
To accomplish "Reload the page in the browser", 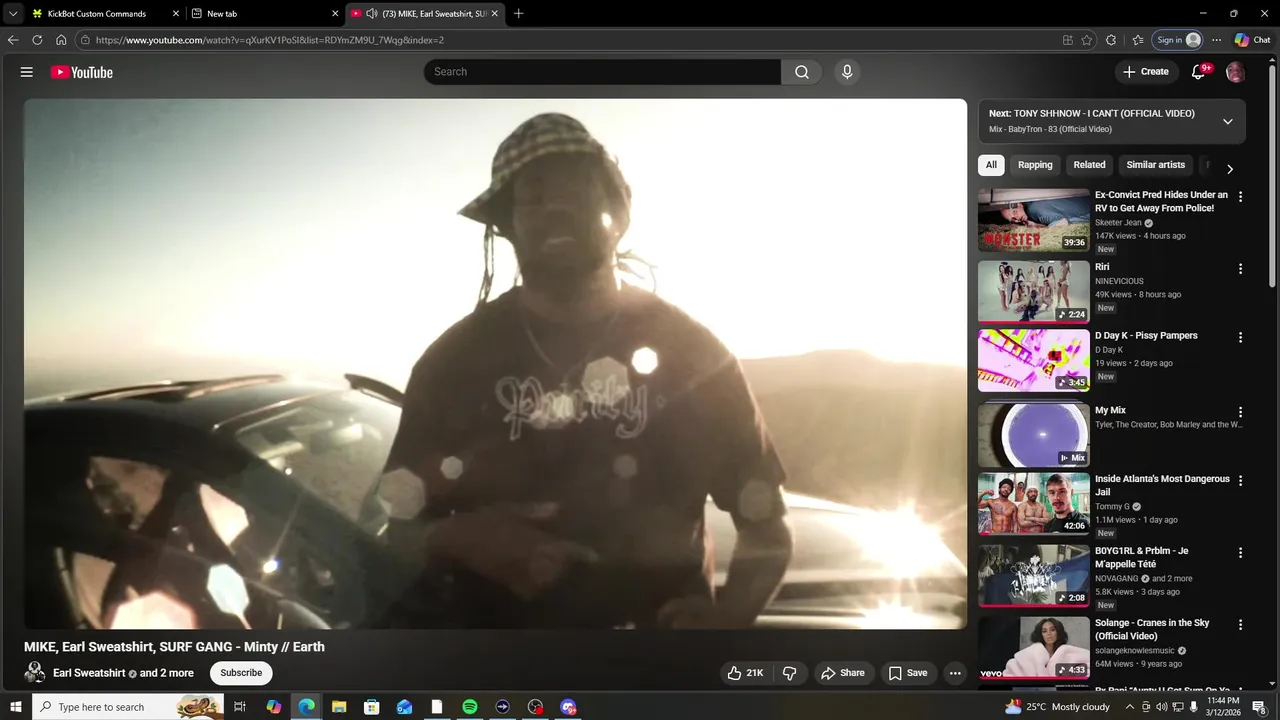I will point(37,40).
